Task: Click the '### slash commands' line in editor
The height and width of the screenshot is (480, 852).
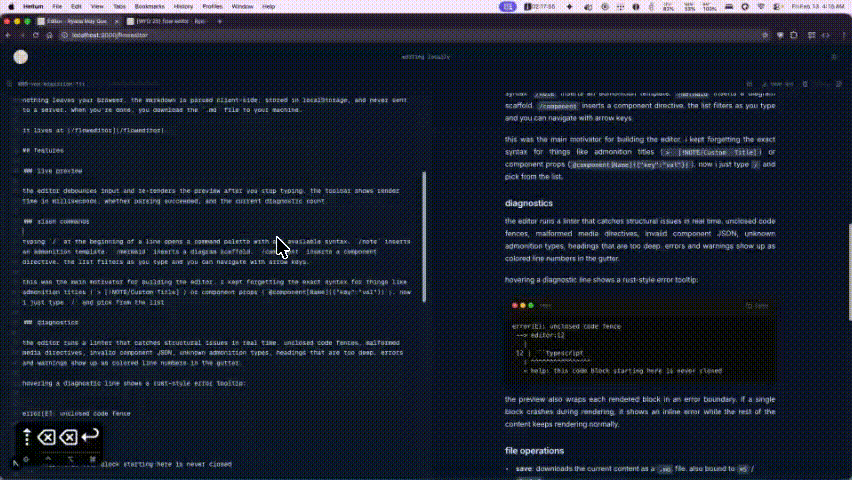Action: [x=57, y=222]
